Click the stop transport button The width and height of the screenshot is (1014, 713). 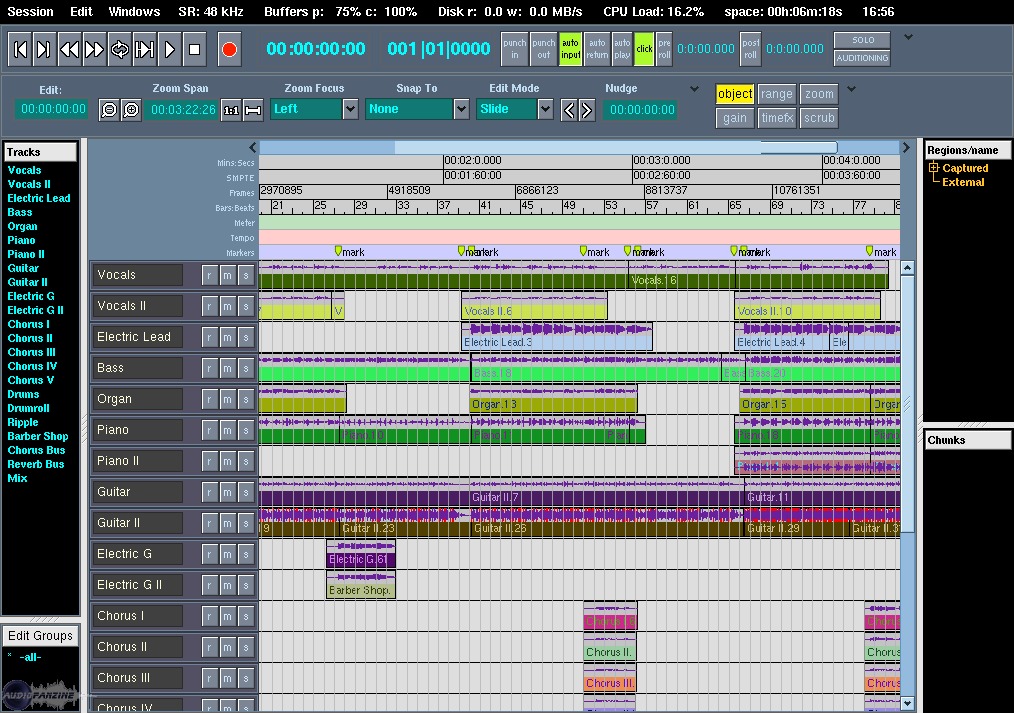point(194,49)
